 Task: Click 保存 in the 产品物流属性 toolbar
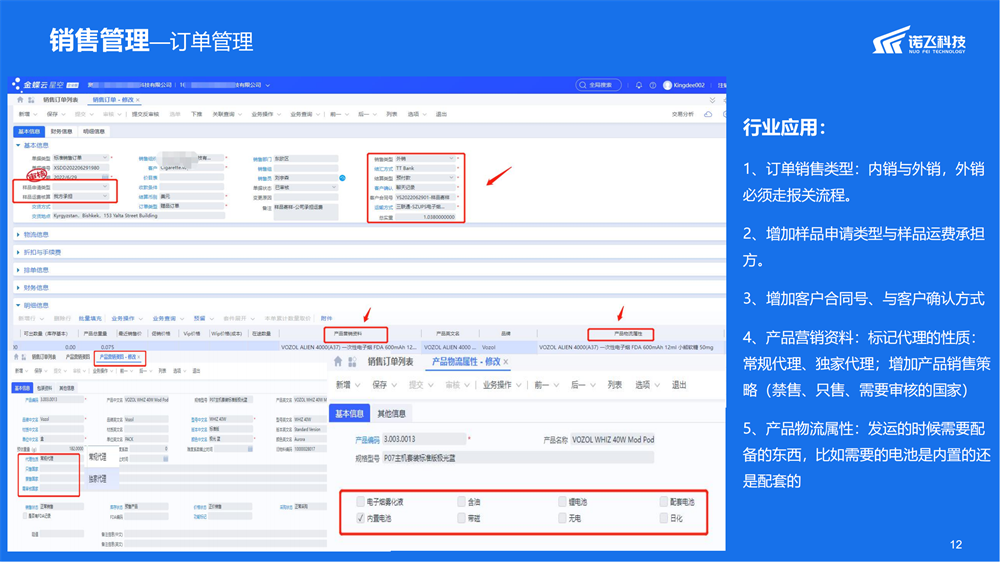(x=379, y=385)
